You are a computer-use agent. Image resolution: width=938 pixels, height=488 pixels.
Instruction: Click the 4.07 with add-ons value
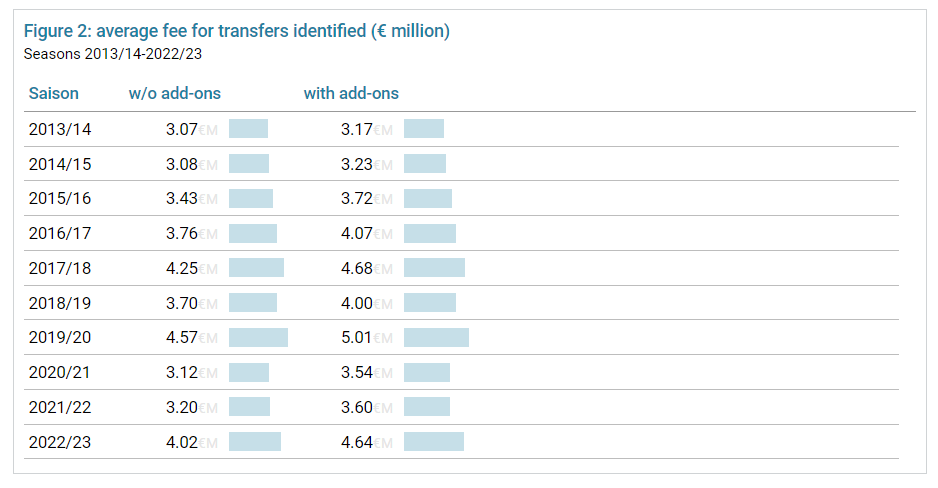(x=357, y=233)
